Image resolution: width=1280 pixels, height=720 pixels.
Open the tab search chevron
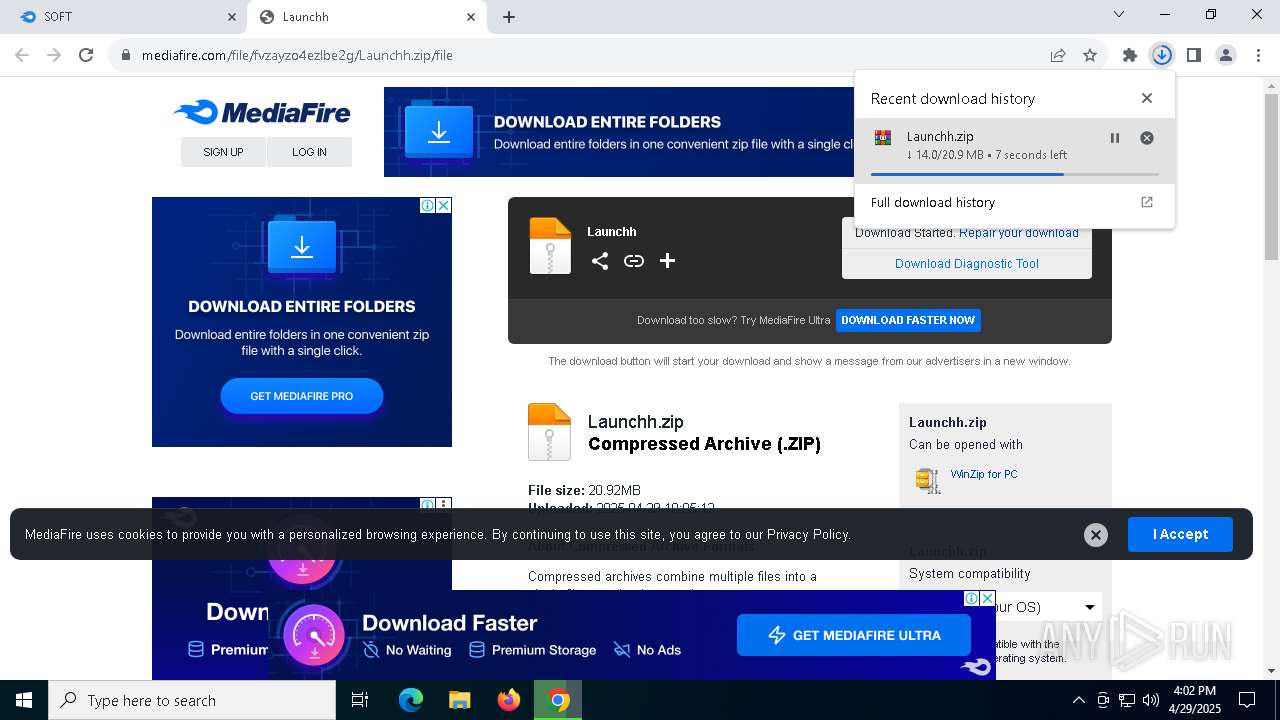pyautogui.click(x=1119, y=14)
